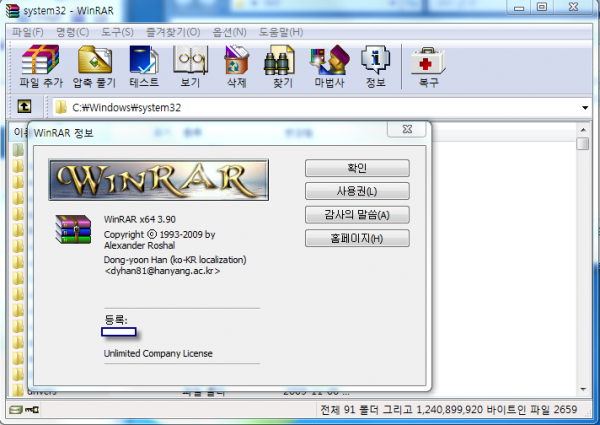Click the "Copyright © 1993-2009 by" text

pos(160,234)
